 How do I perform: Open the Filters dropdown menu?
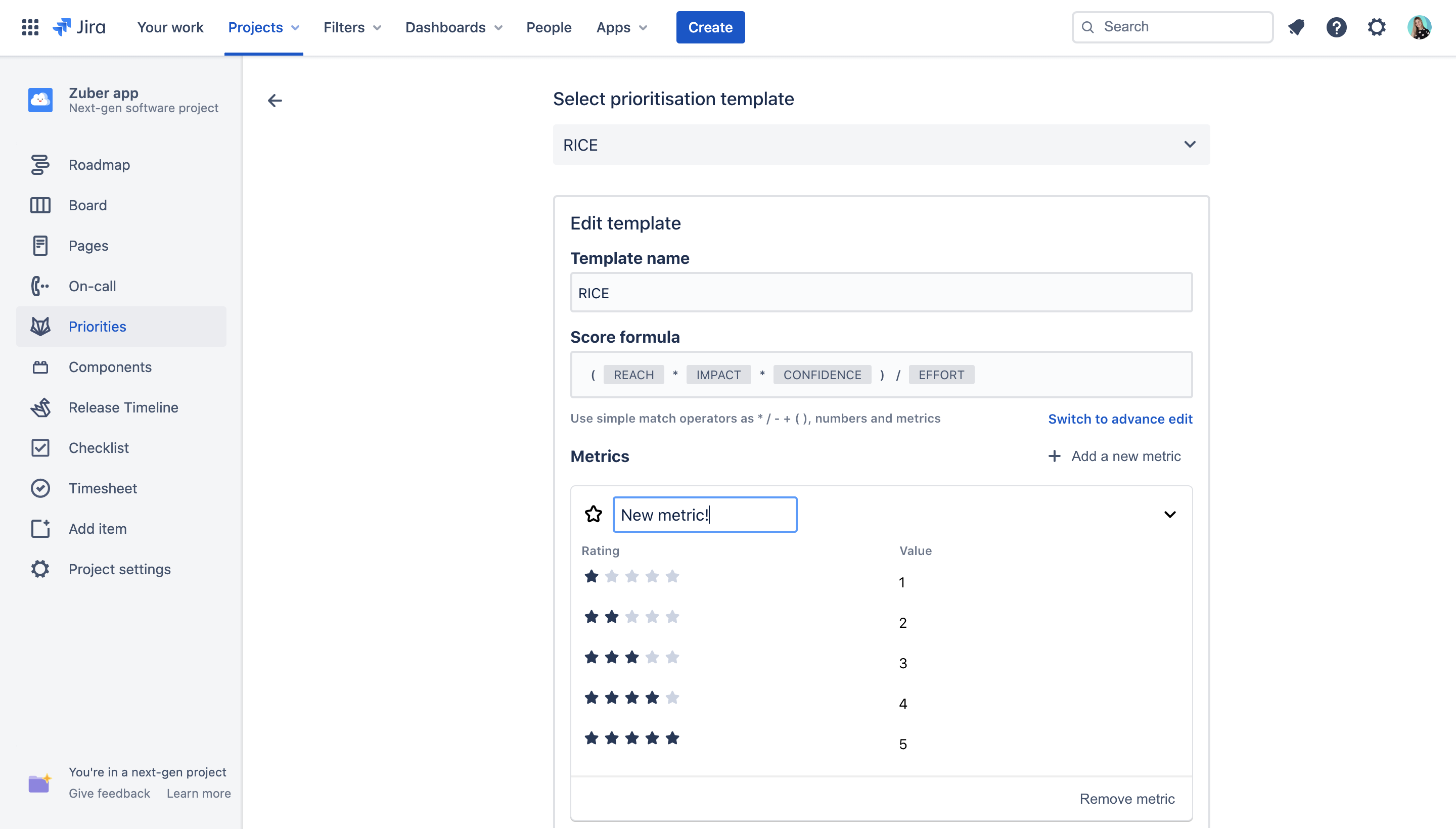[x=352, y=27]
